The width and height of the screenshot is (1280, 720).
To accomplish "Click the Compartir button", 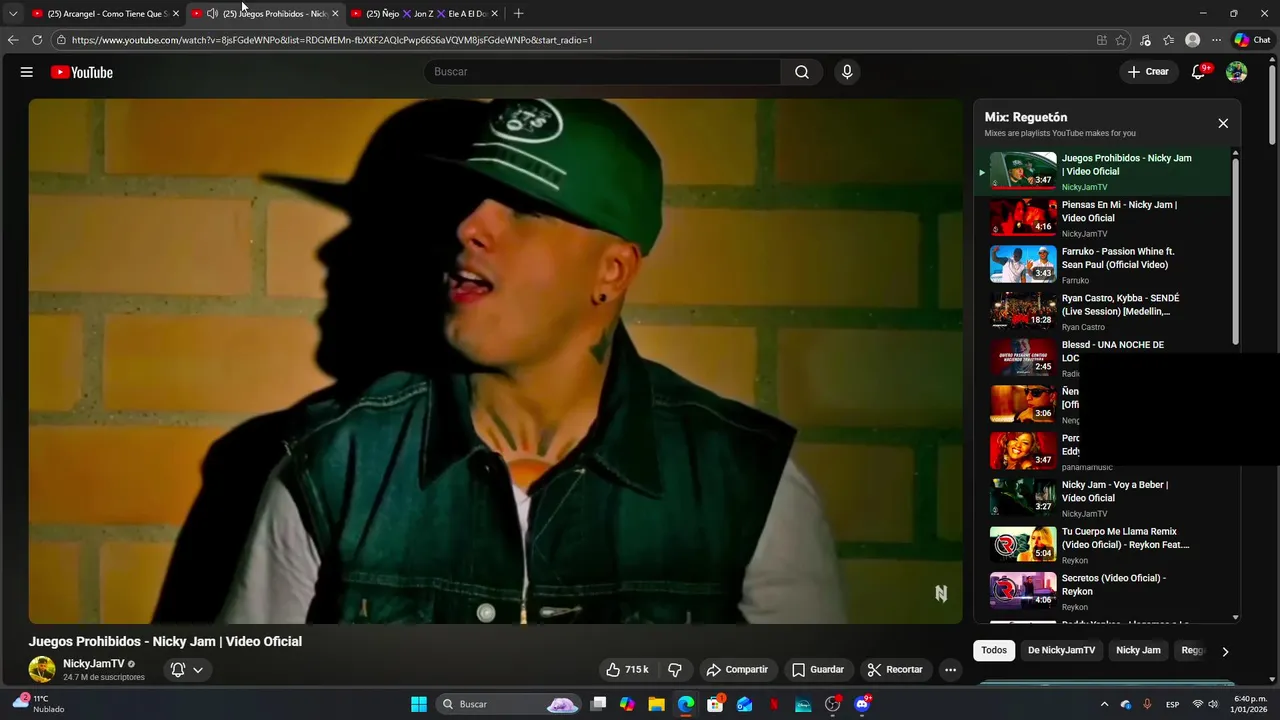I will click(x=737, y=670).
